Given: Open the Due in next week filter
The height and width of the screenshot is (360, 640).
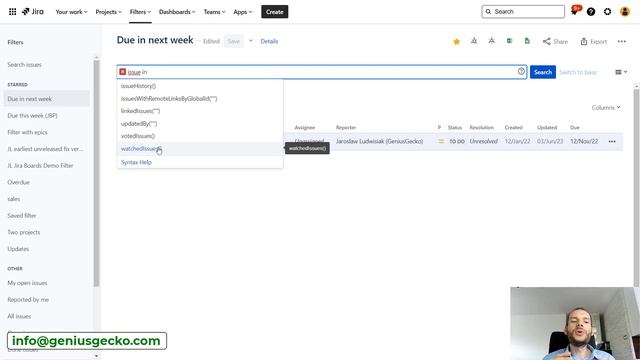Looking at the screenshot, I should click(x=46, y=99).
